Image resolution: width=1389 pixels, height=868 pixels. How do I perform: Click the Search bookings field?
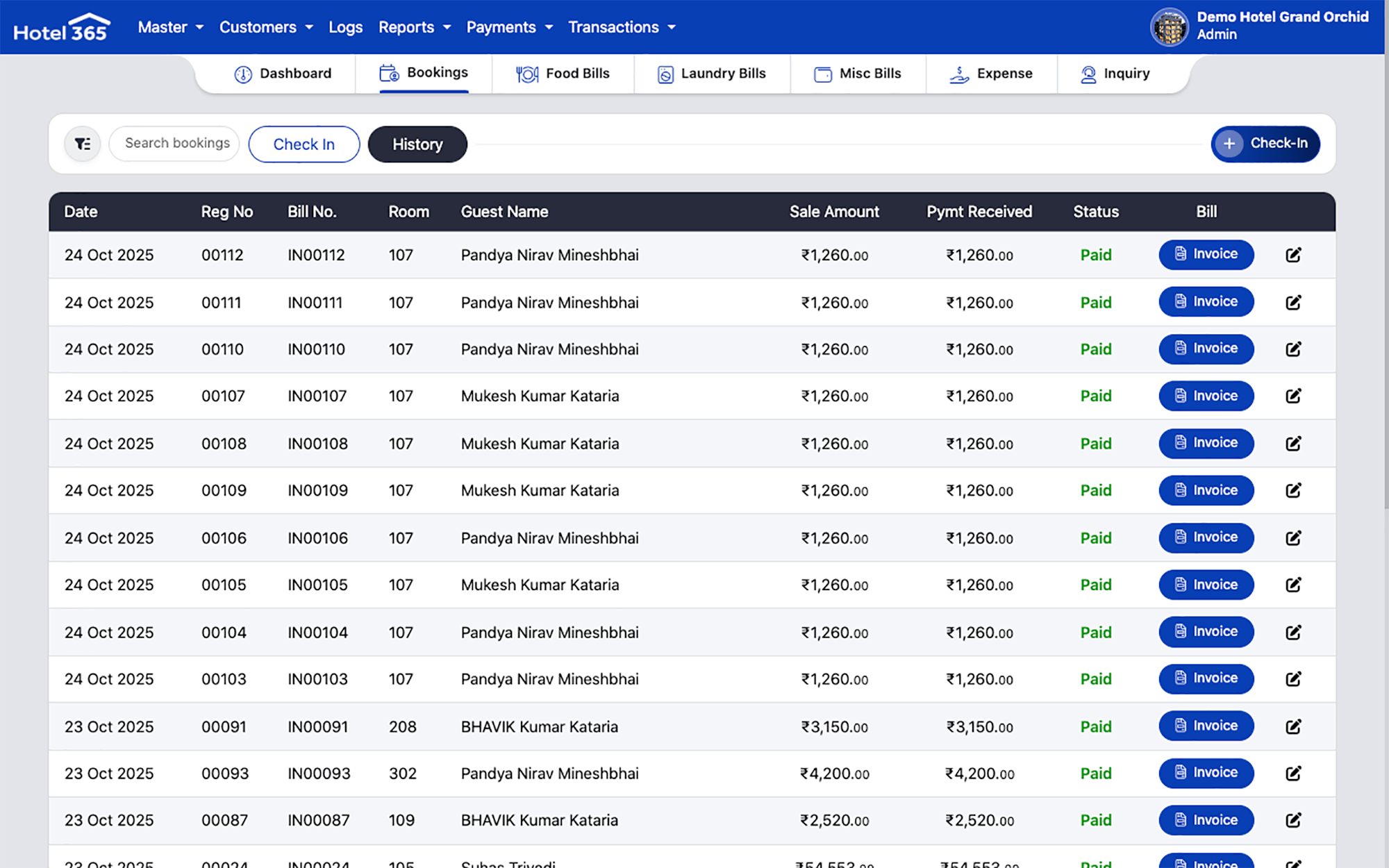175,143
